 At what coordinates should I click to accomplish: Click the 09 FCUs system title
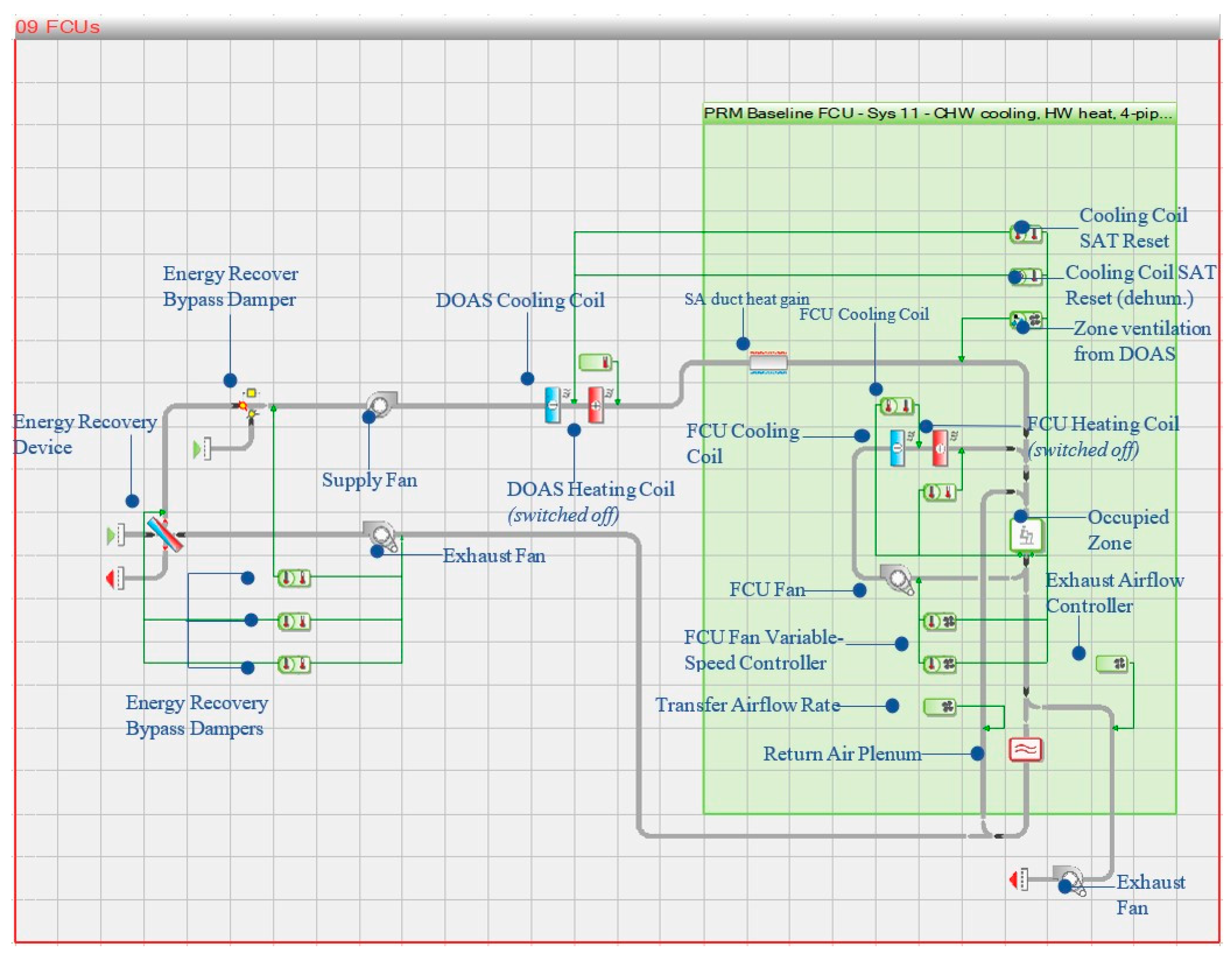click(57, 27)
